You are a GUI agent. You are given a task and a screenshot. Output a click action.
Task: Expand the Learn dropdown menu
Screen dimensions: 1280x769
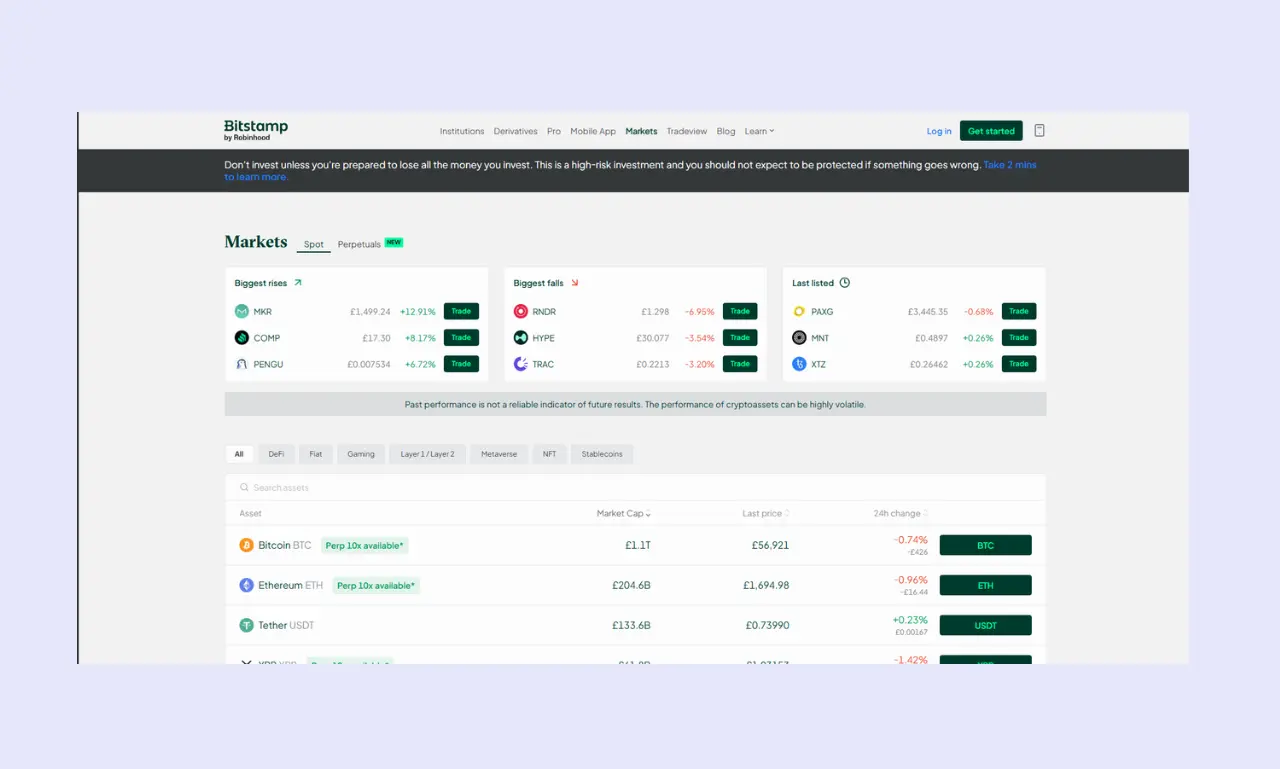tap(759, 131)
